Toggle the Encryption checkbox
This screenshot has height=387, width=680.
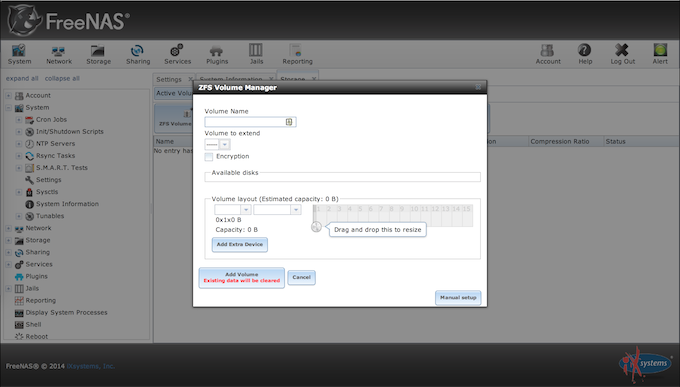pyautogui.click(x=209, y=157)
